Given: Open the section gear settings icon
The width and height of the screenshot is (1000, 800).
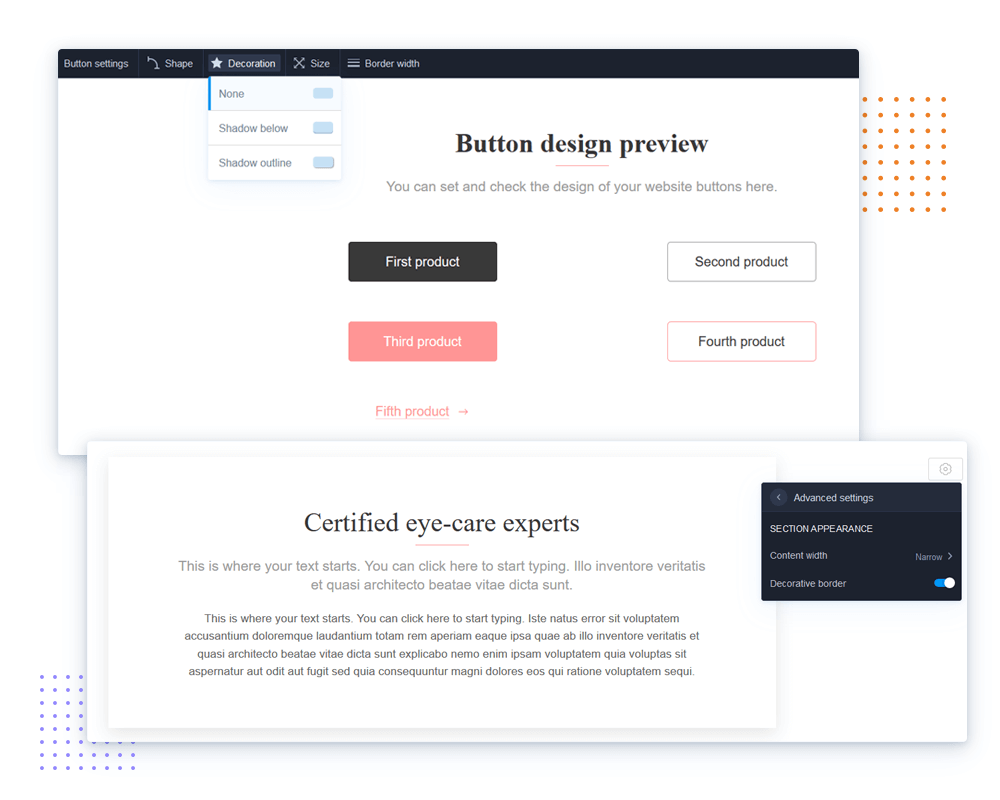Looking at the screenshot, I should [x=945, y=469].
